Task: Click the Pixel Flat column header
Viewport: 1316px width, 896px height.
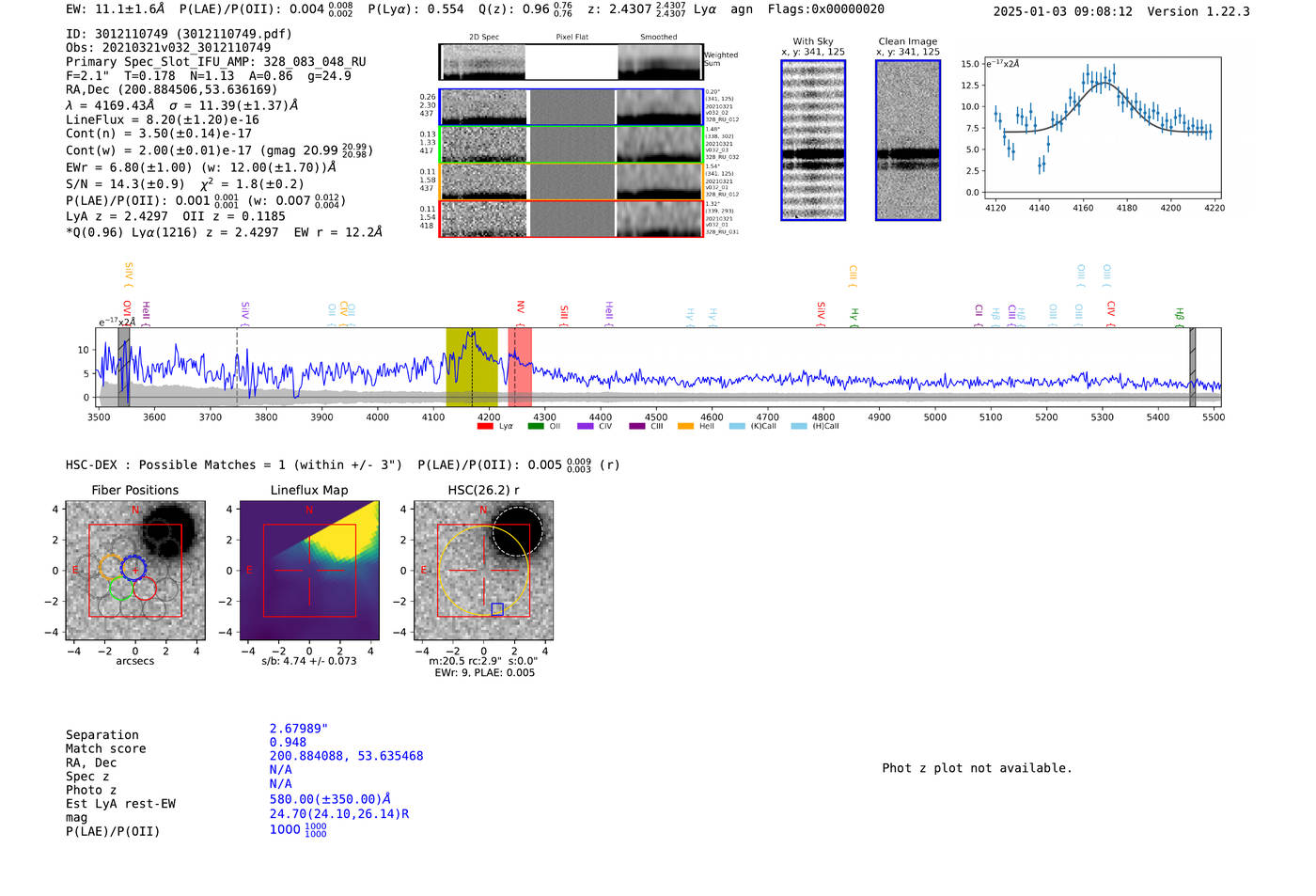Action: [572, 37]
